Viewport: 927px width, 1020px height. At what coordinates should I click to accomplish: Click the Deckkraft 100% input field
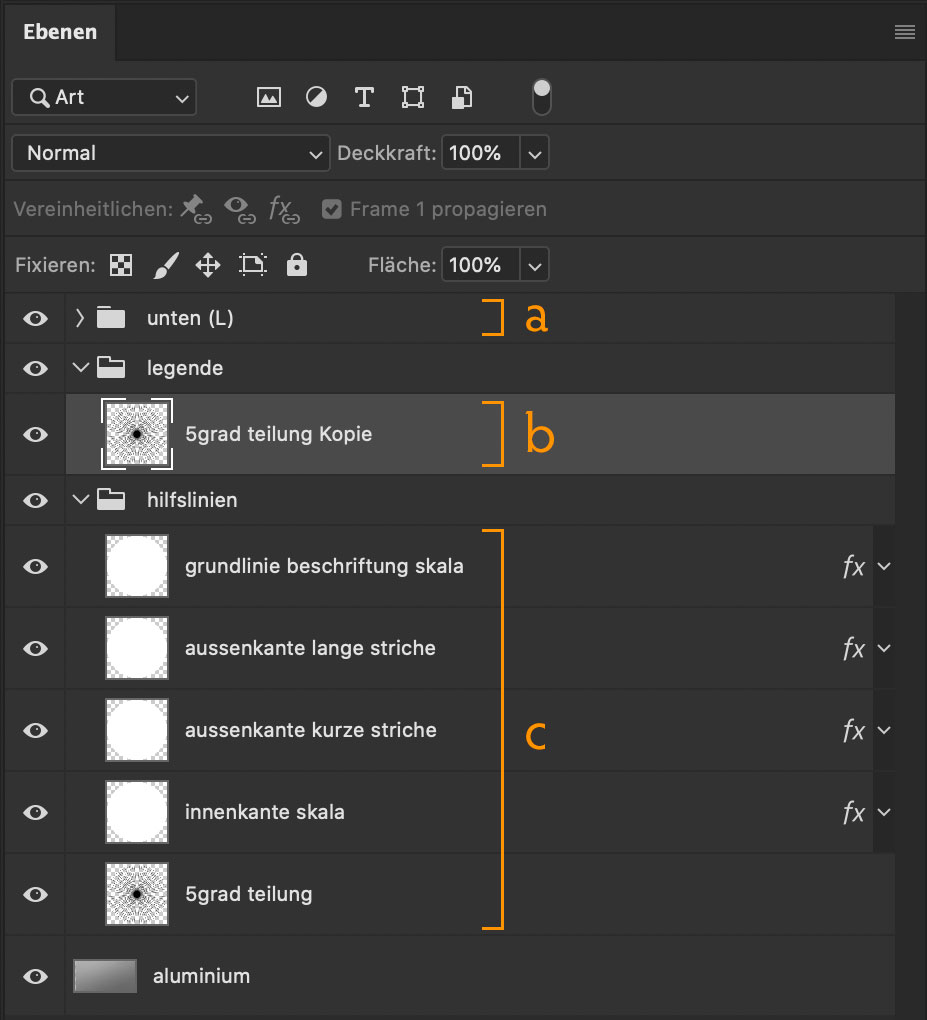tap(480, 153)
